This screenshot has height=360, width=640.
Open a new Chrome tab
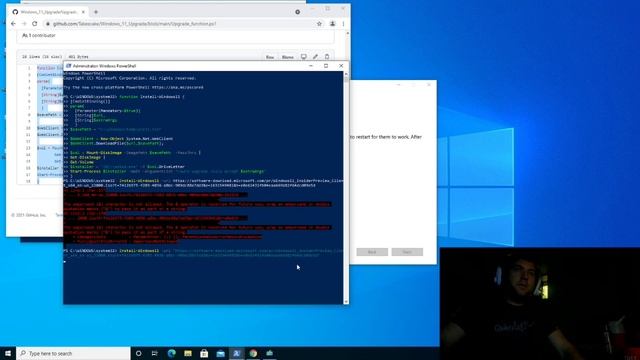(96, 12)
